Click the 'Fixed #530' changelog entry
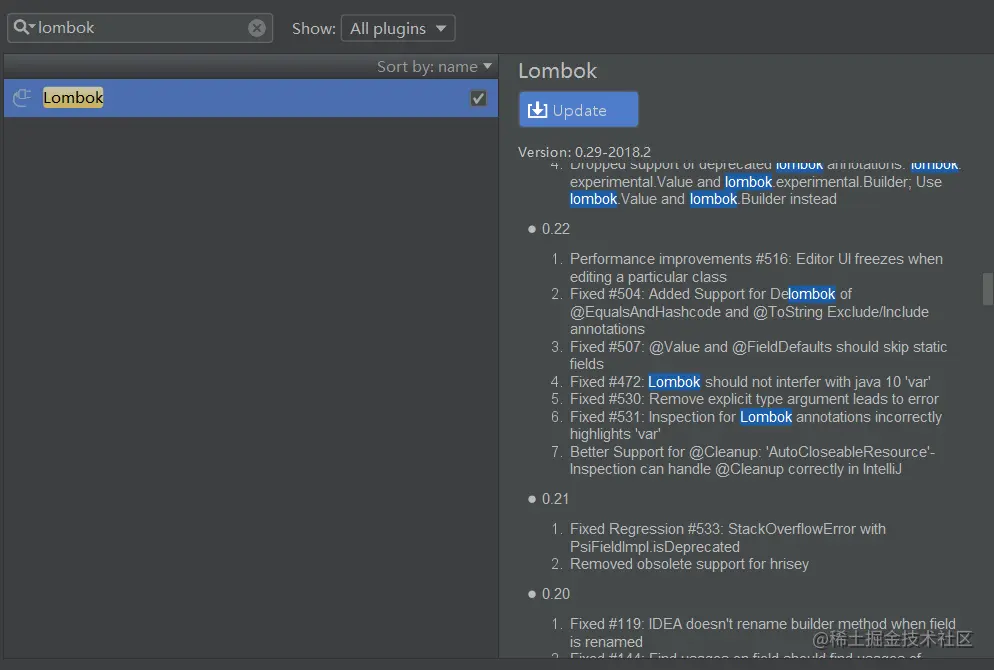Screen dimensions: 994x670 point(754,399)
